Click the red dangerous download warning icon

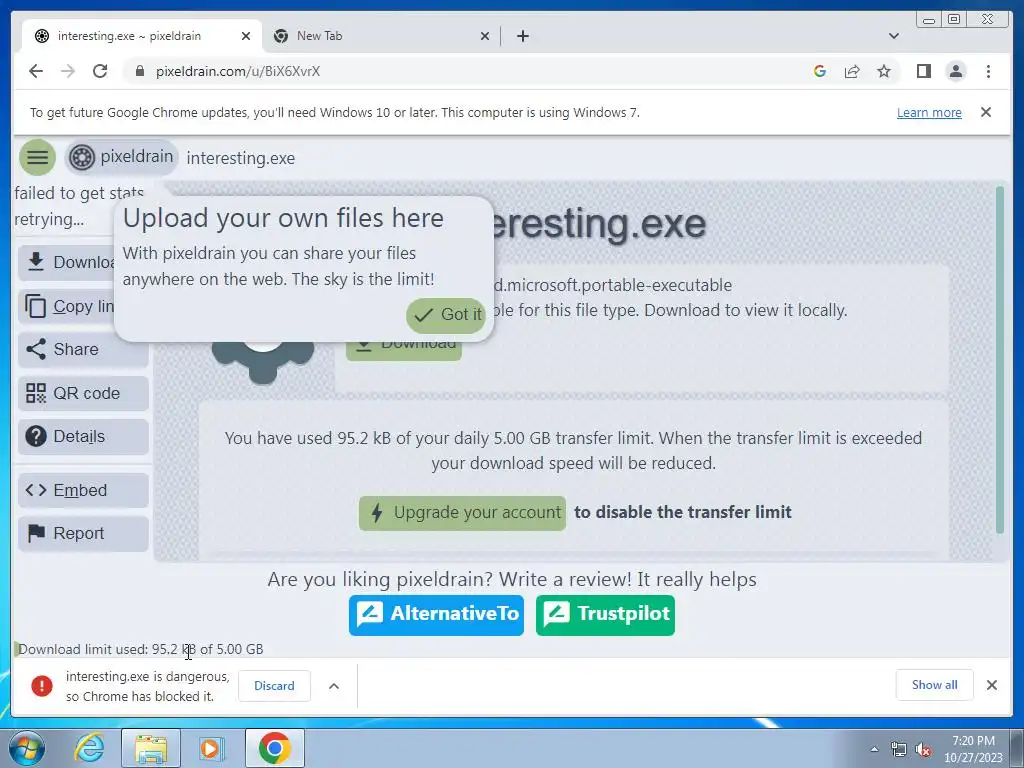point(42,686)
